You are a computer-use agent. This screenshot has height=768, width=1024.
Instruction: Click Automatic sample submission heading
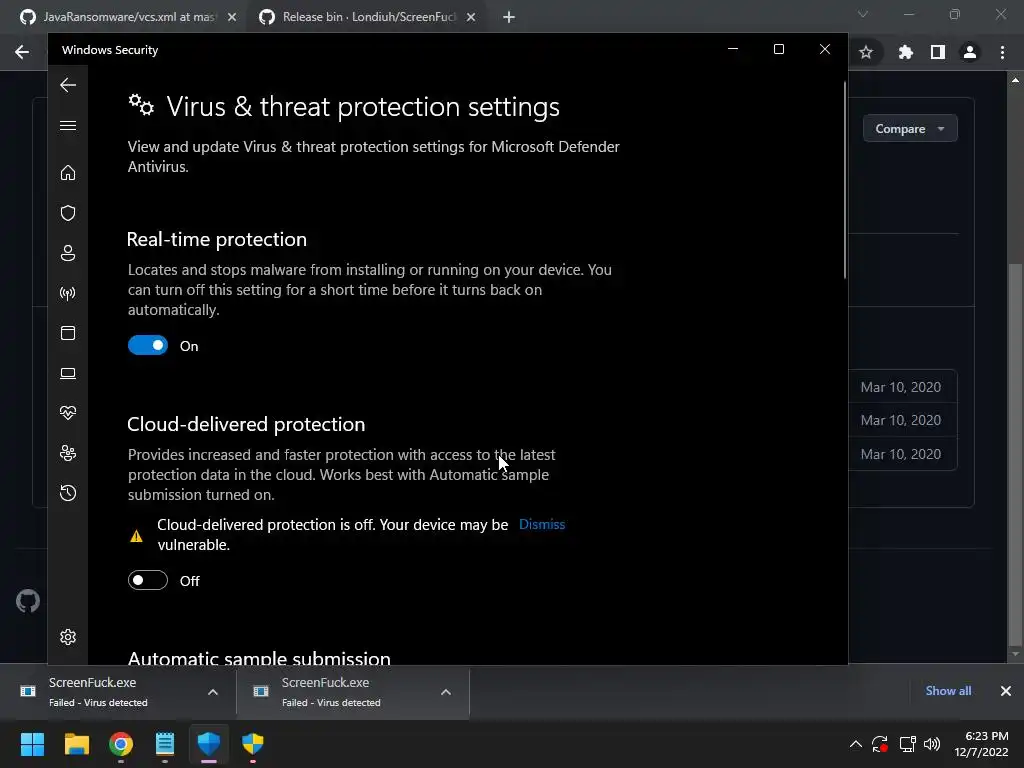tap(259, 658)
